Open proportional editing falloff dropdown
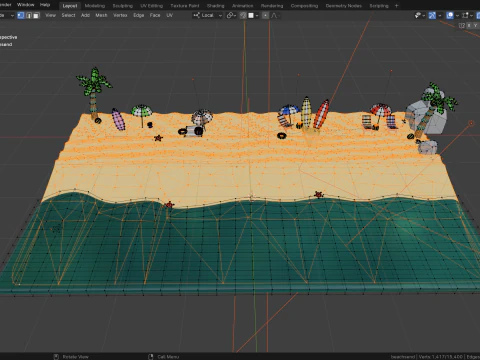 pyautogui.click(x=274, y=15)
